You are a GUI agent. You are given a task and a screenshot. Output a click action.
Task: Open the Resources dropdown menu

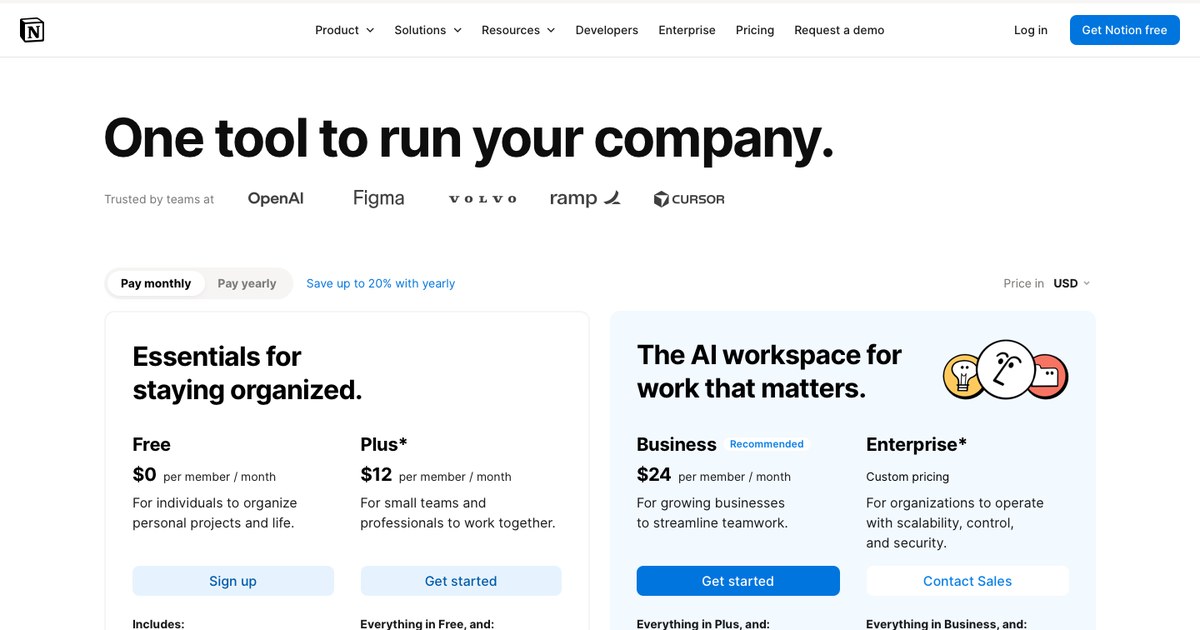point(518,30)
